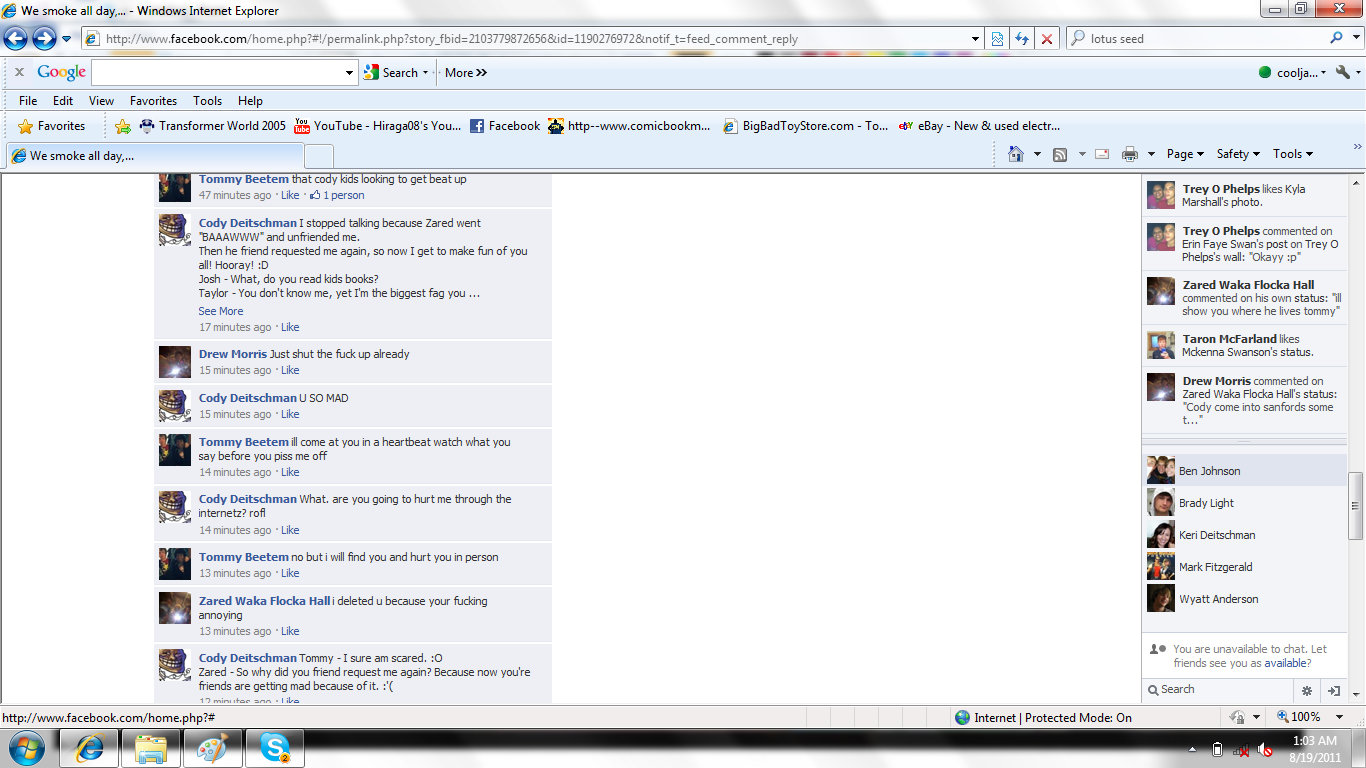Expand the Google Toolbar More options

click(466, 72)
